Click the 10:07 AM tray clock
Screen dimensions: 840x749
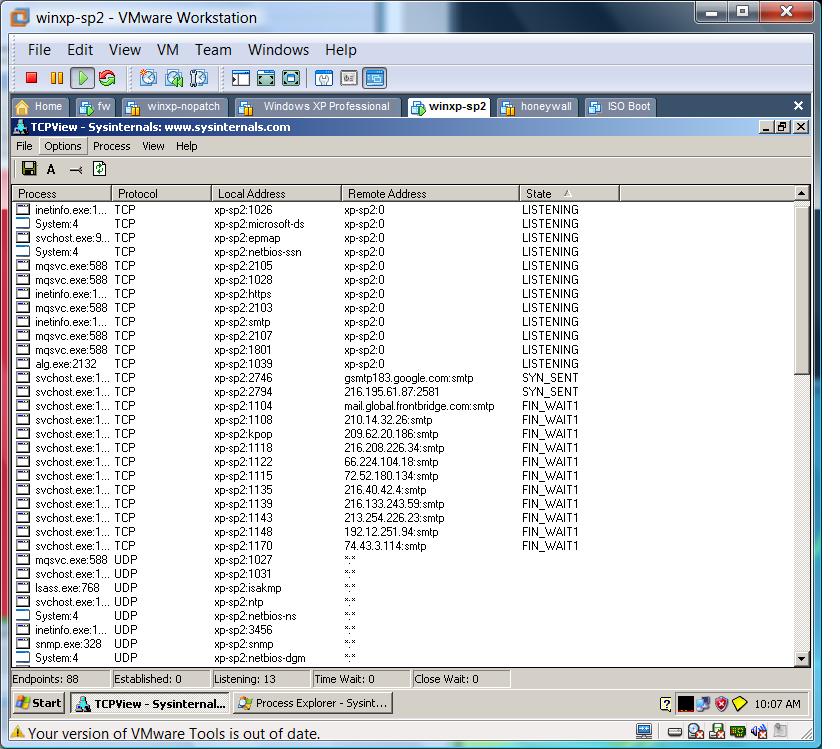click(777, 704)
